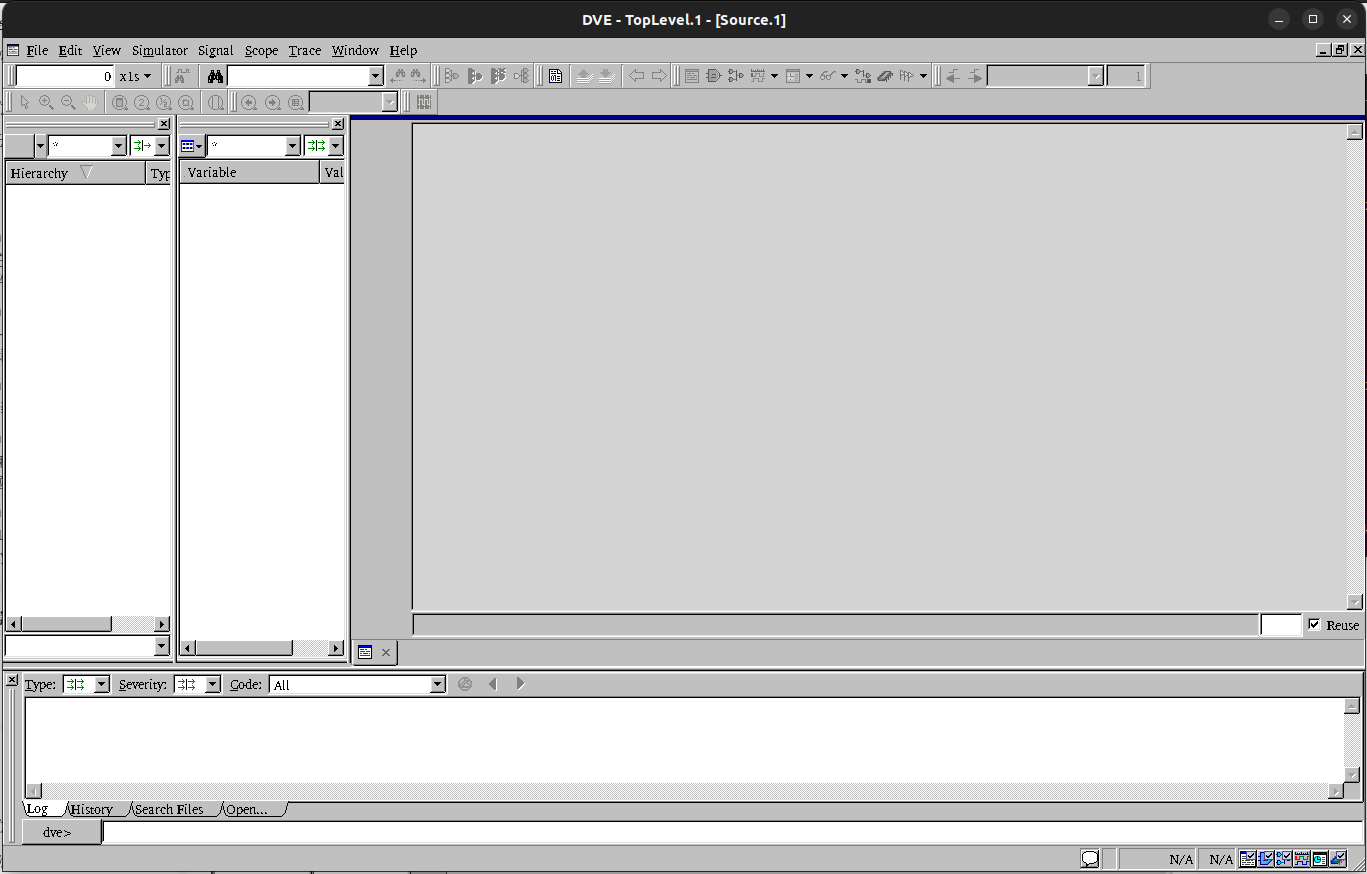The width and height of the screenshot is (1367, 874).
Task: Select the hand pan tool
Action: [x=91, y=102]
